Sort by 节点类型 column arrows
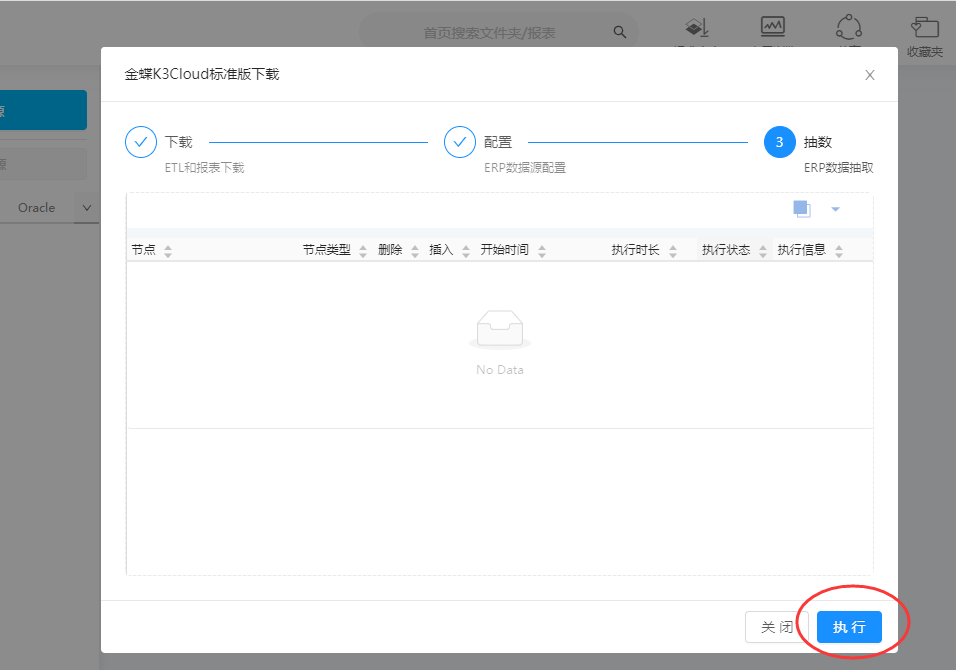 pos(363,251)
